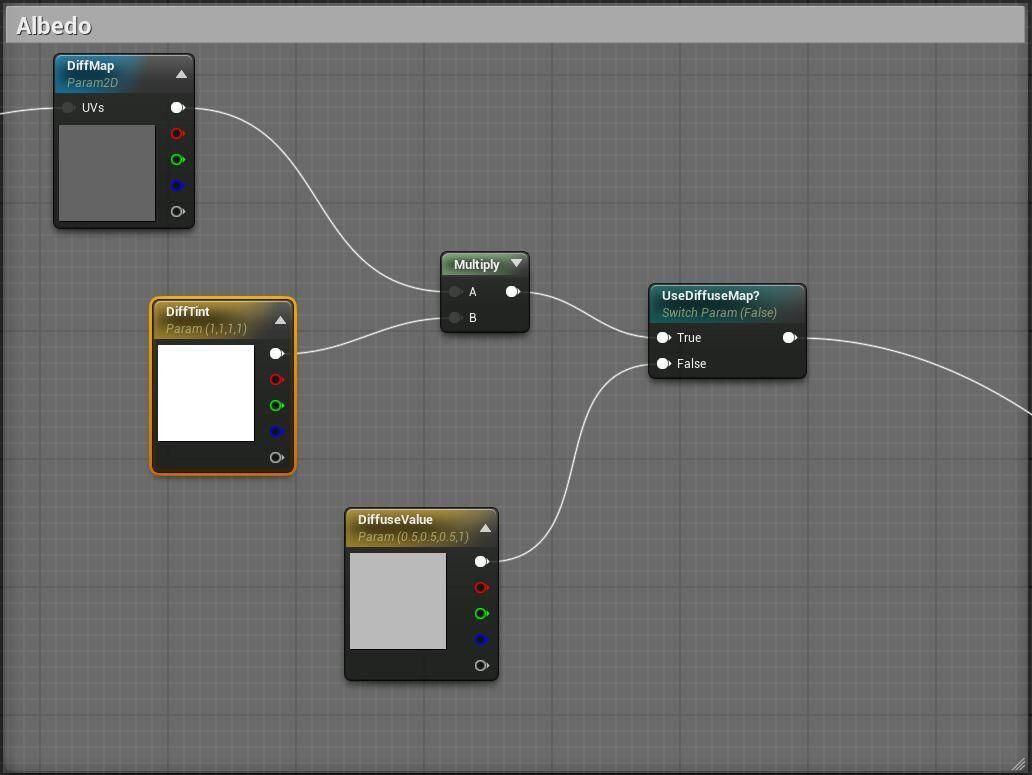Click DiffTint alpha channel output pin
Viewport: 1032px width, 775px height.
pyautogui.click(x=276, y=457)
